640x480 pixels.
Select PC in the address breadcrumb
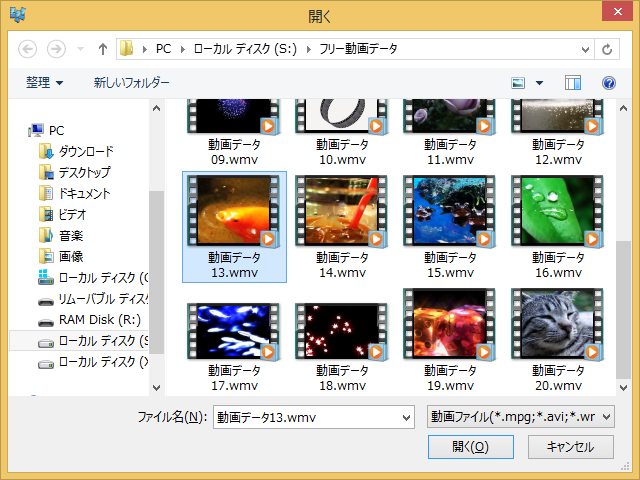[x=163, y=49]
